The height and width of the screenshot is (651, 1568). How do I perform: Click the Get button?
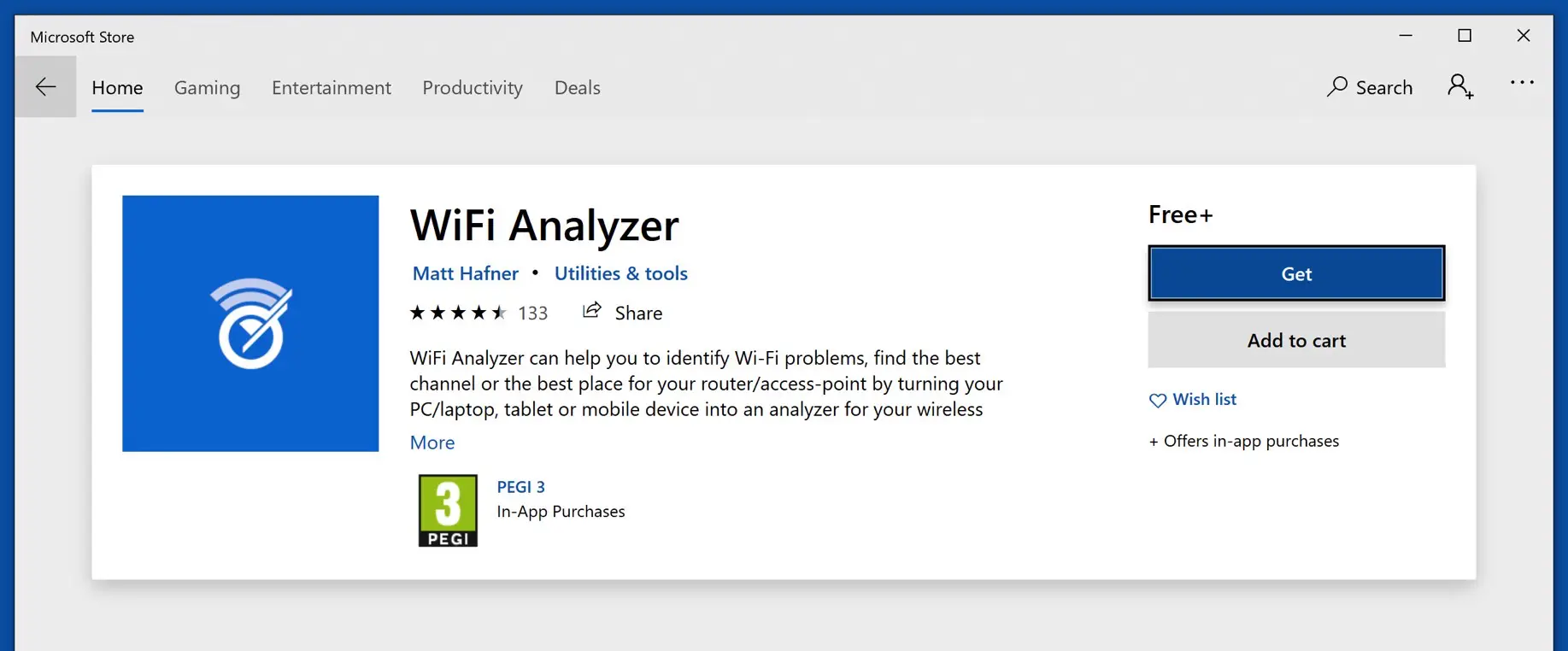(1296, 273)
